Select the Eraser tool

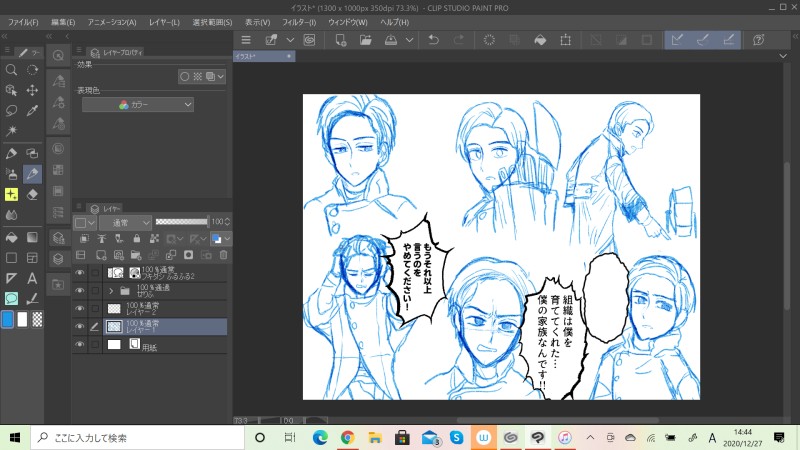[32, 194]
